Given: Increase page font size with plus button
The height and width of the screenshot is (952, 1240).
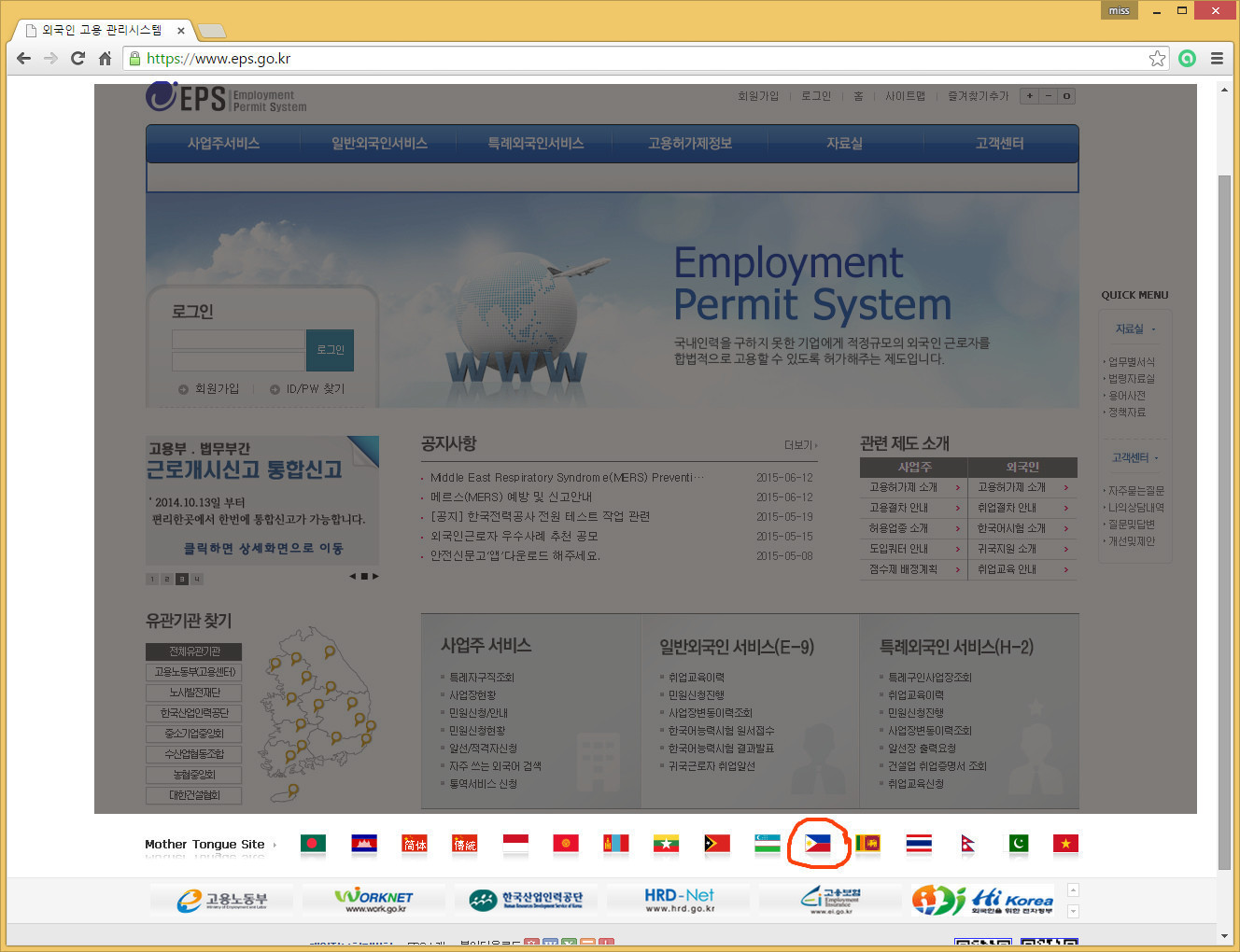Looking at the screenshot, I should 1029,96.
